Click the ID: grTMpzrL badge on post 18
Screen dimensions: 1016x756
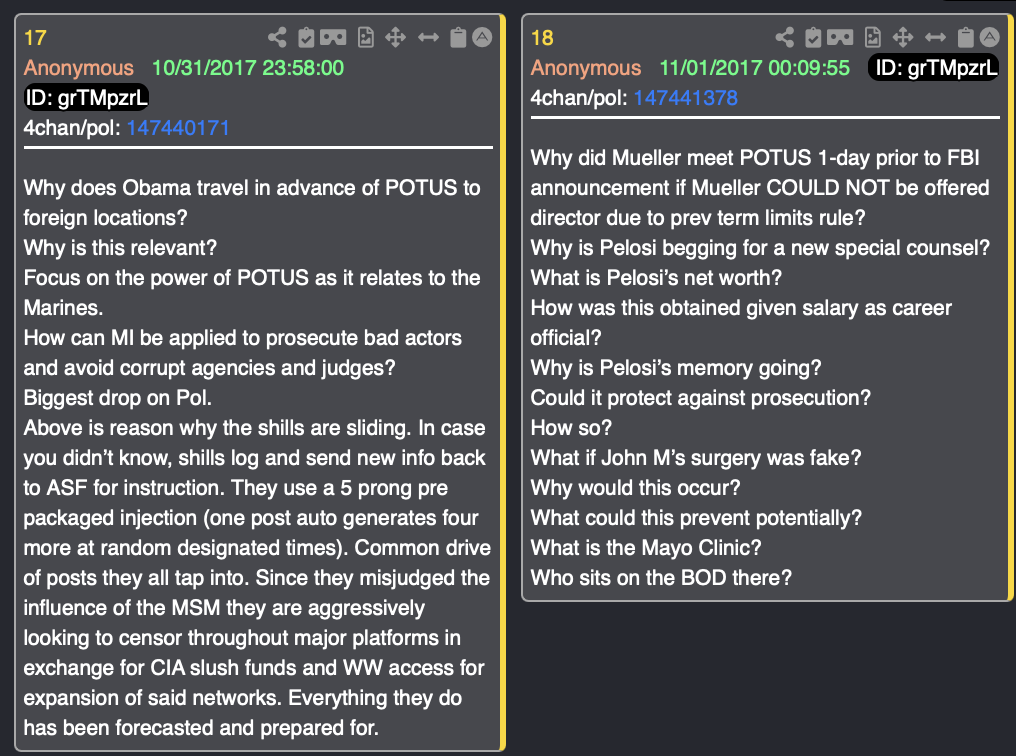click(934, 67)
